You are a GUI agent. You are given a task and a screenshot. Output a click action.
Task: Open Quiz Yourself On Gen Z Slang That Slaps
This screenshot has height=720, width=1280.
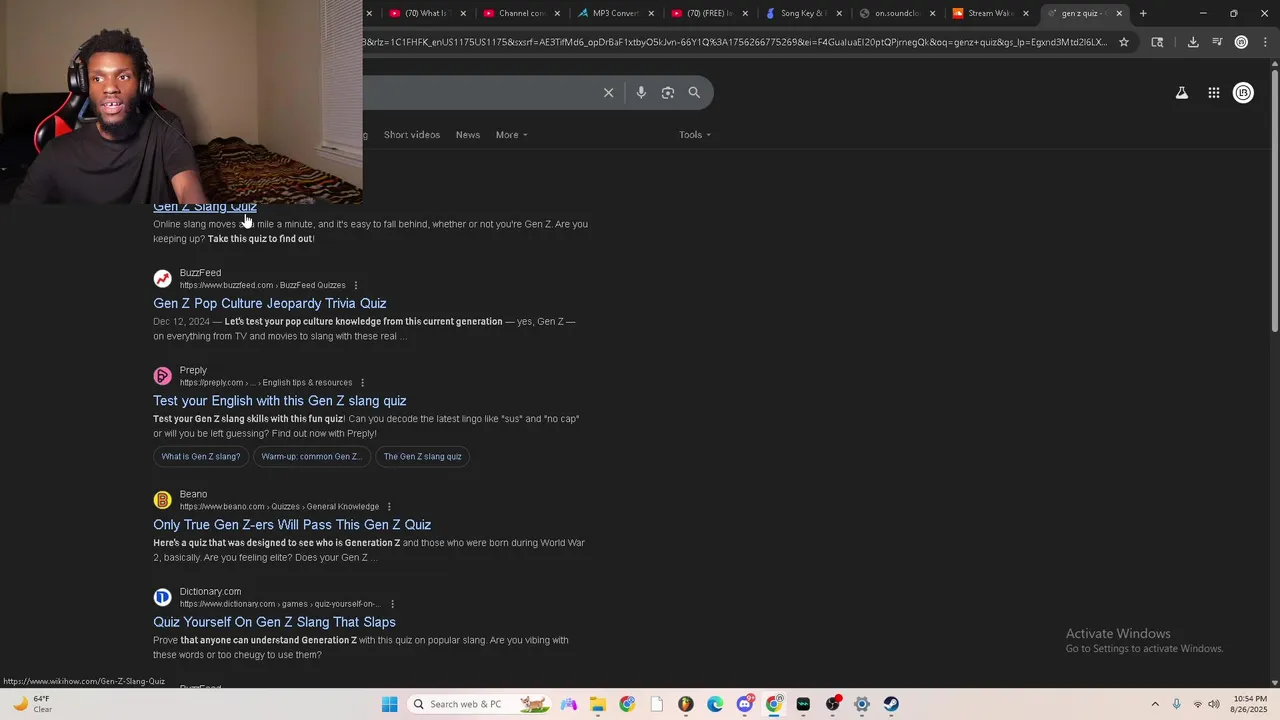point(274,622)
